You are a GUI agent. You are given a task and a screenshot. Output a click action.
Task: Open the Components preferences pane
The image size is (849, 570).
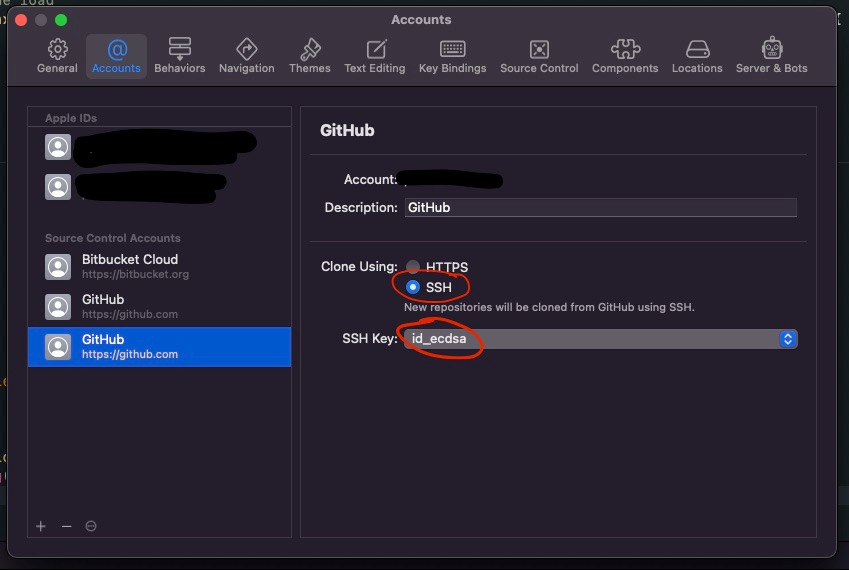tap(625, 56)
